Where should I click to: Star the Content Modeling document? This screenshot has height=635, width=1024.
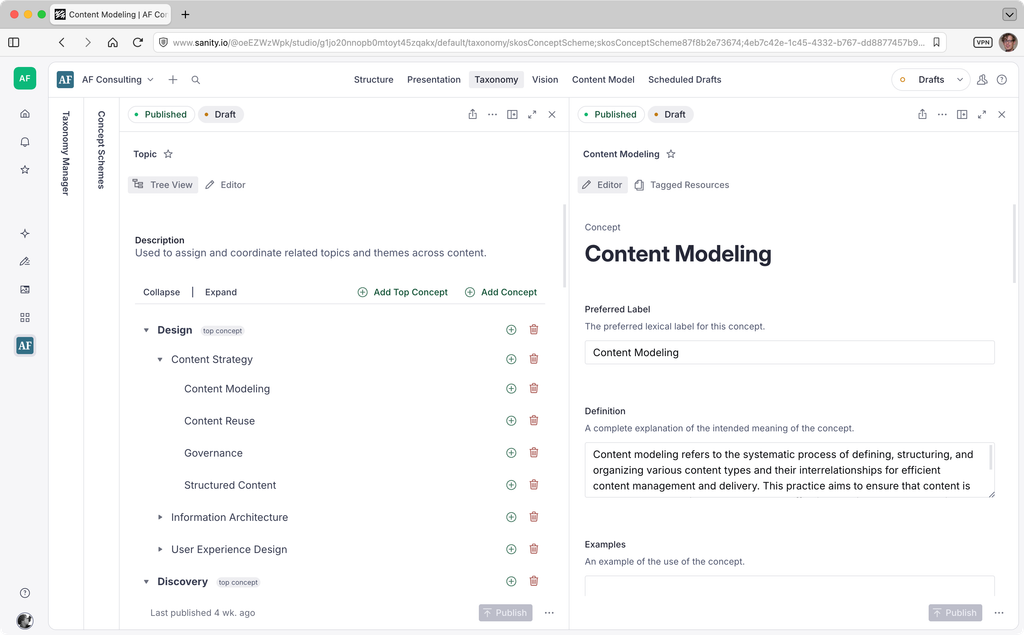click(671, 154)
